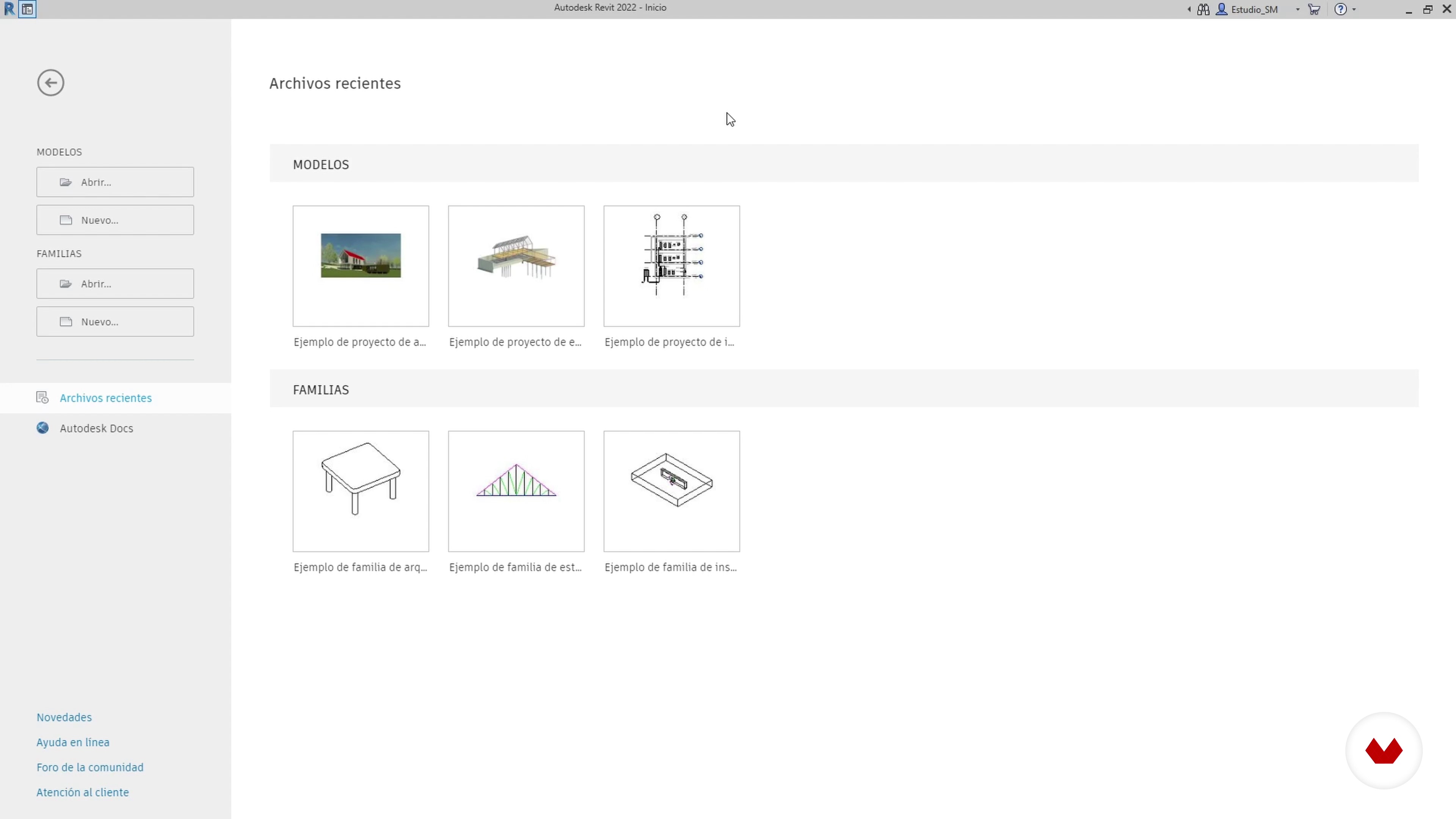This screenshot has width=1456, height=819.
Task: Open the Autodesk App Store cart icon
Action: click(1314, 9)
